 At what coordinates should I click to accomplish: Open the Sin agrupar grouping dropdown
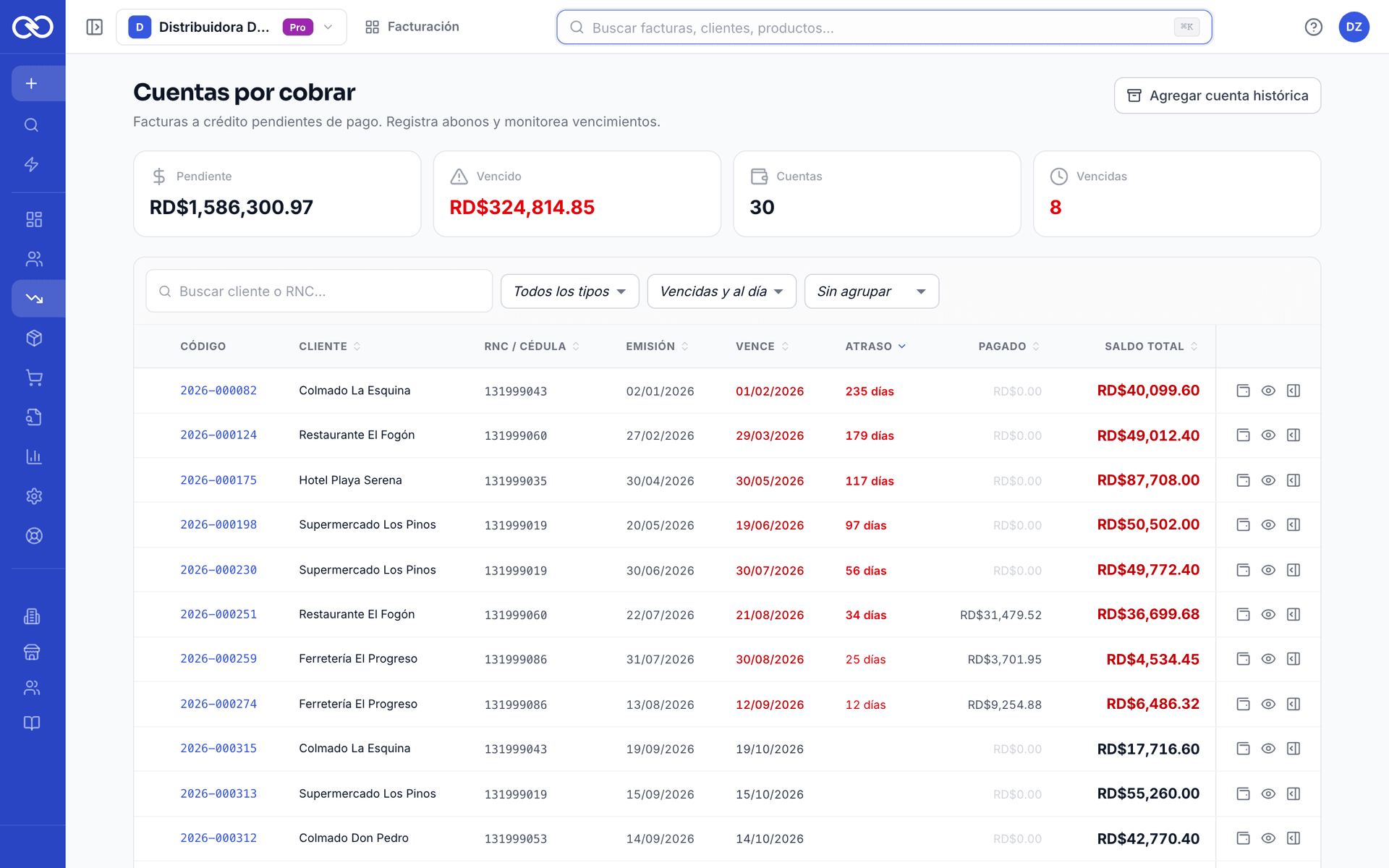pyautogui.click(x=871, y=292)
